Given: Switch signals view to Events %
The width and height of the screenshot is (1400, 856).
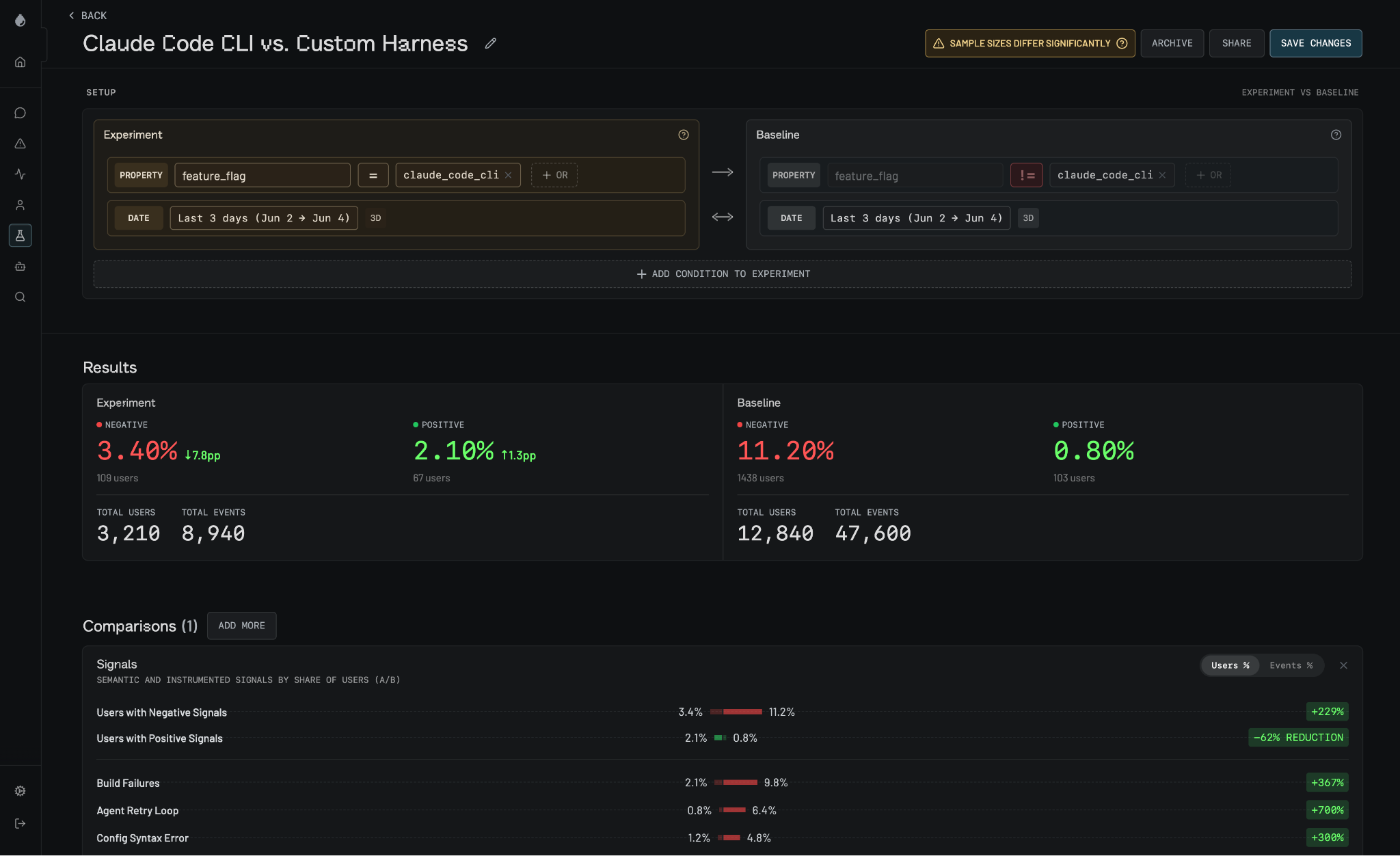Looking at the screenshot, I should pyautogui.click(x=1291, y=665).
